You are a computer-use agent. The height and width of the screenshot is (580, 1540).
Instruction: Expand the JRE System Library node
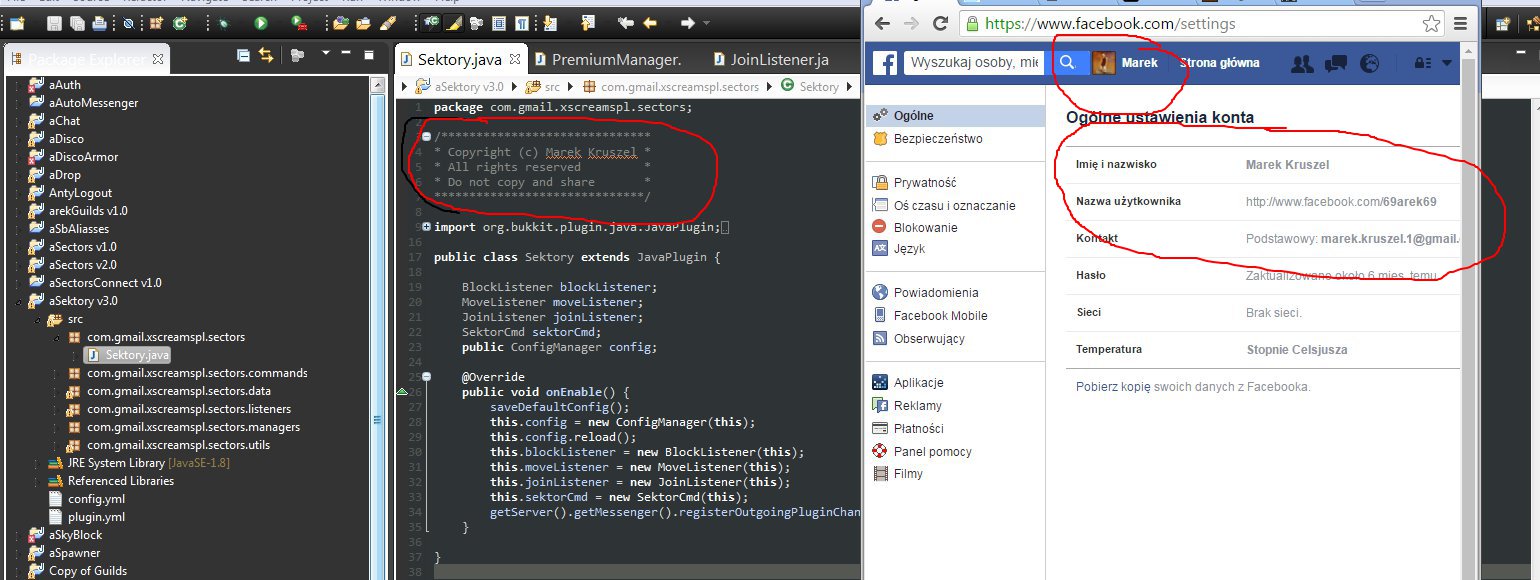[x=35, y=463]
